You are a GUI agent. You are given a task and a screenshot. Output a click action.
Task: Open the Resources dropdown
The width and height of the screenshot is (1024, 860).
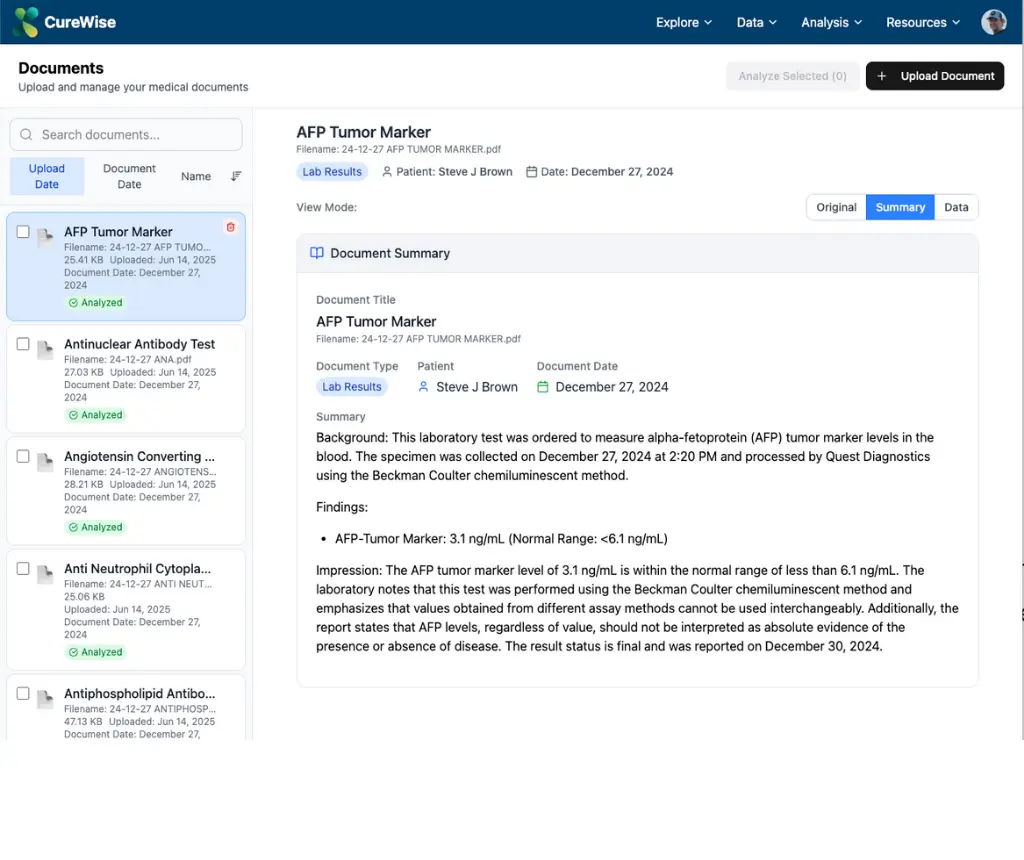coord(922,22)
